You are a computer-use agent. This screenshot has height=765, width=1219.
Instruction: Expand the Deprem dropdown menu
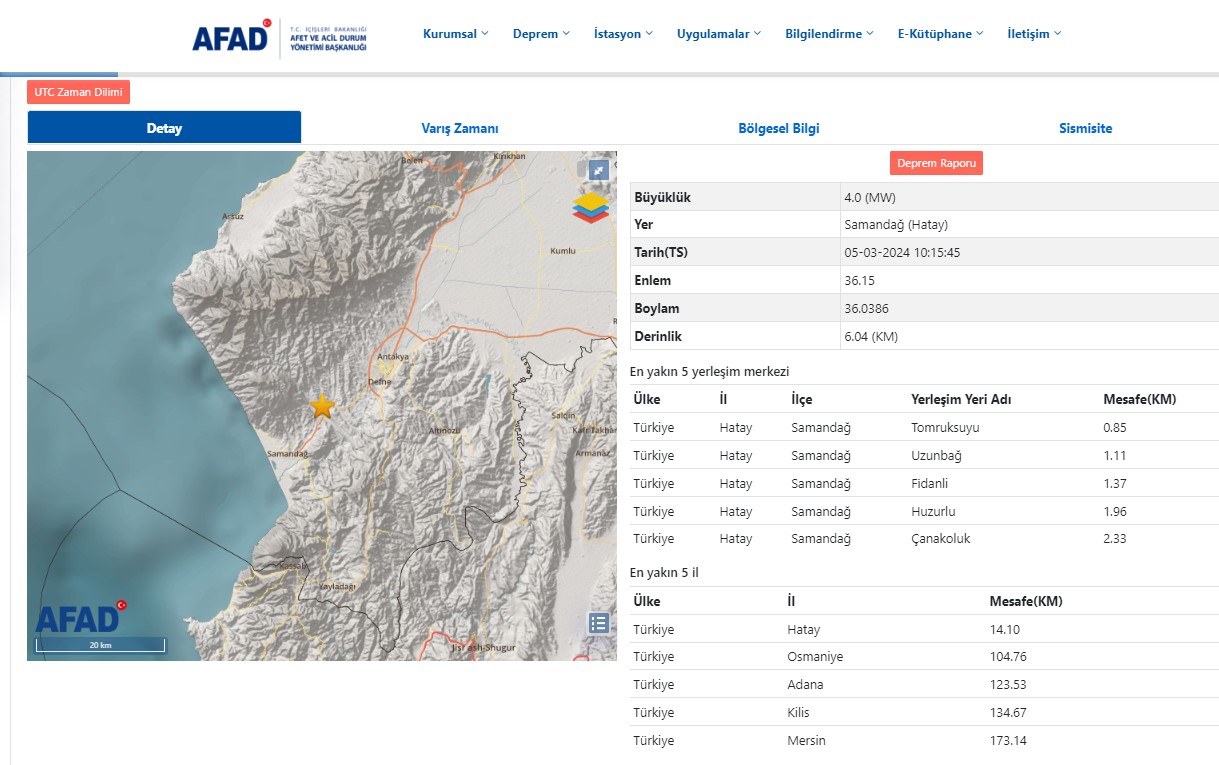(x=541, y=34)
